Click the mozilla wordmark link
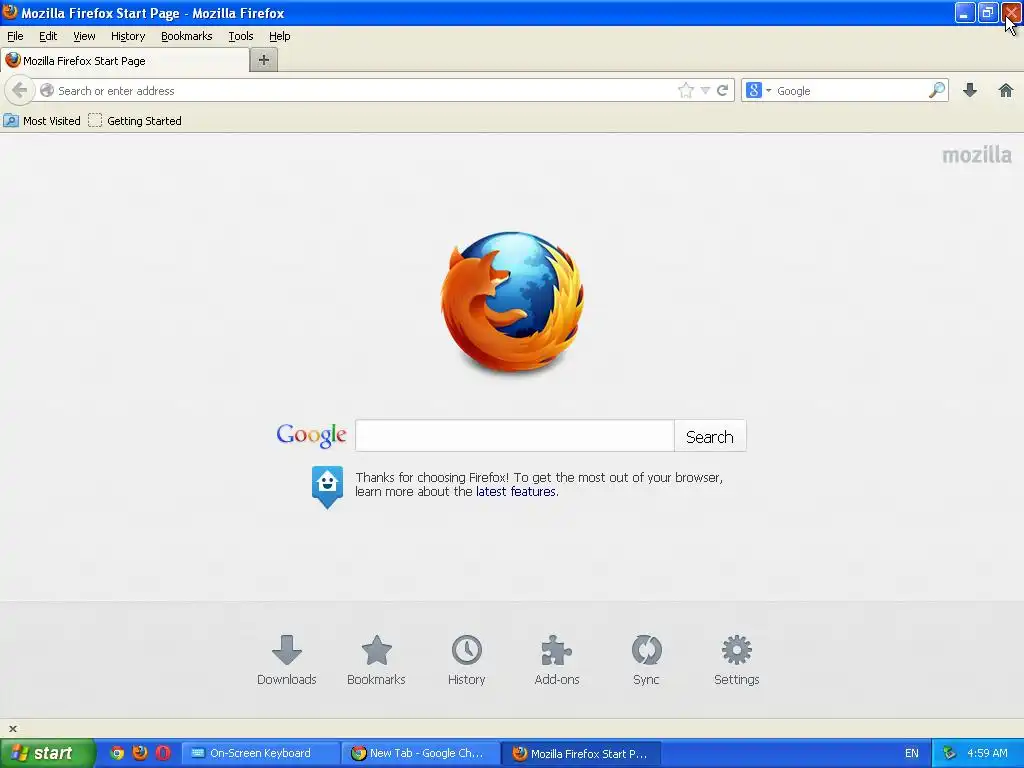 click(977, 155)
